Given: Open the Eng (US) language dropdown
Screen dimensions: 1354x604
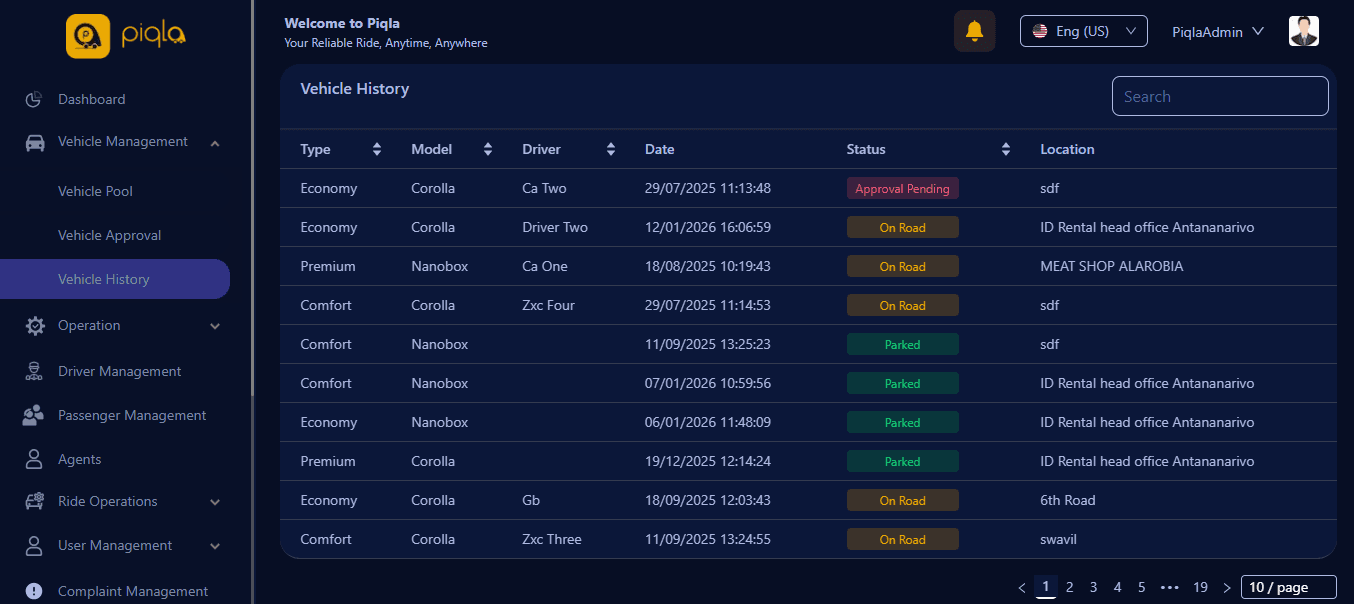Looking at the screenshot, I should click(x=1084, y=31).
